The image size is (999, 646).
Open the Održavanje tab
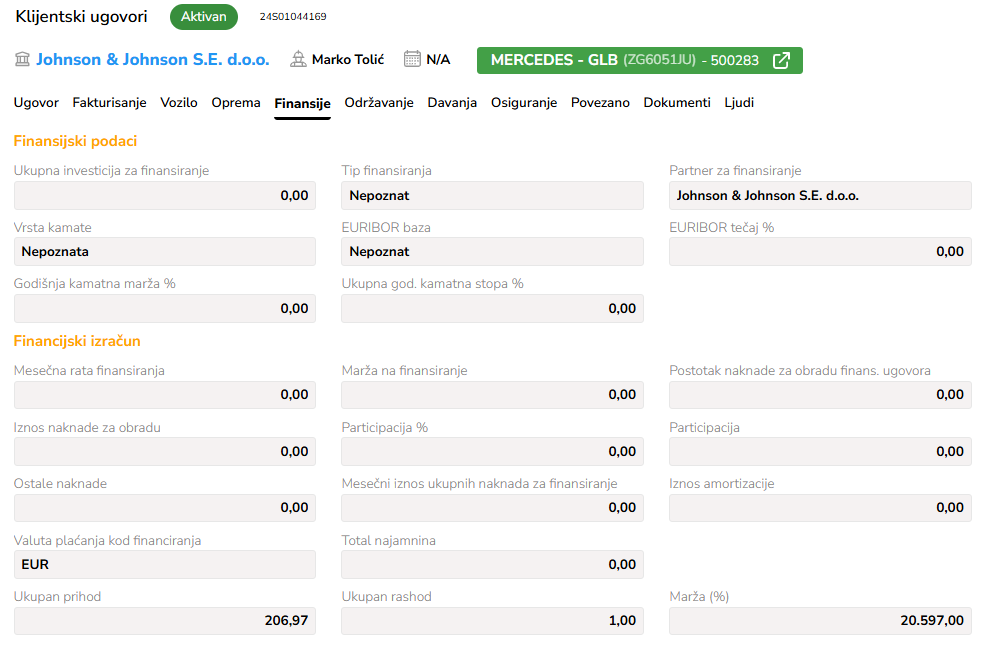[x=379, y=103]
